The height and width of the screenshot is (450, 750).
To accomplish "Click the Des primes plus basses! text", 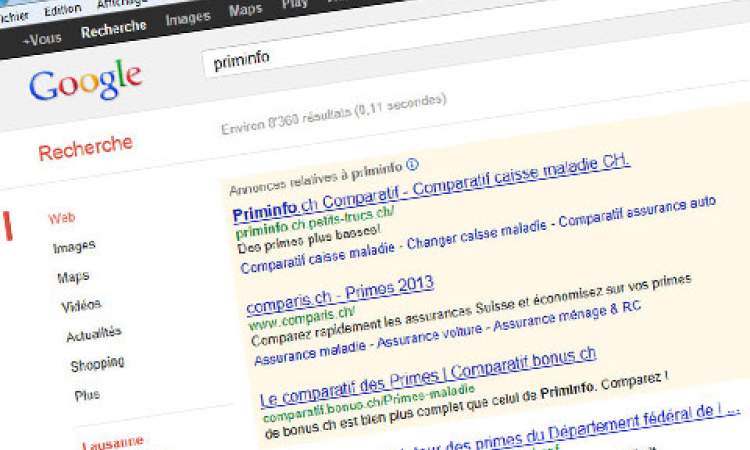I will pos(309,240).
